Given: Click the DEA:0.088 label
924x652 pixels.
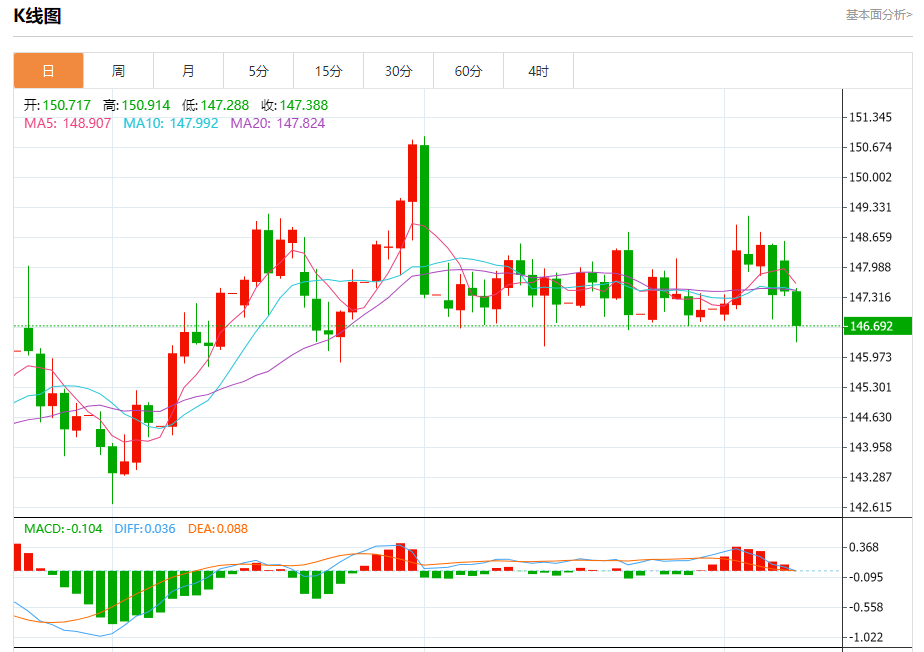Looking at the screenshot, I should [x=218, y=529].
